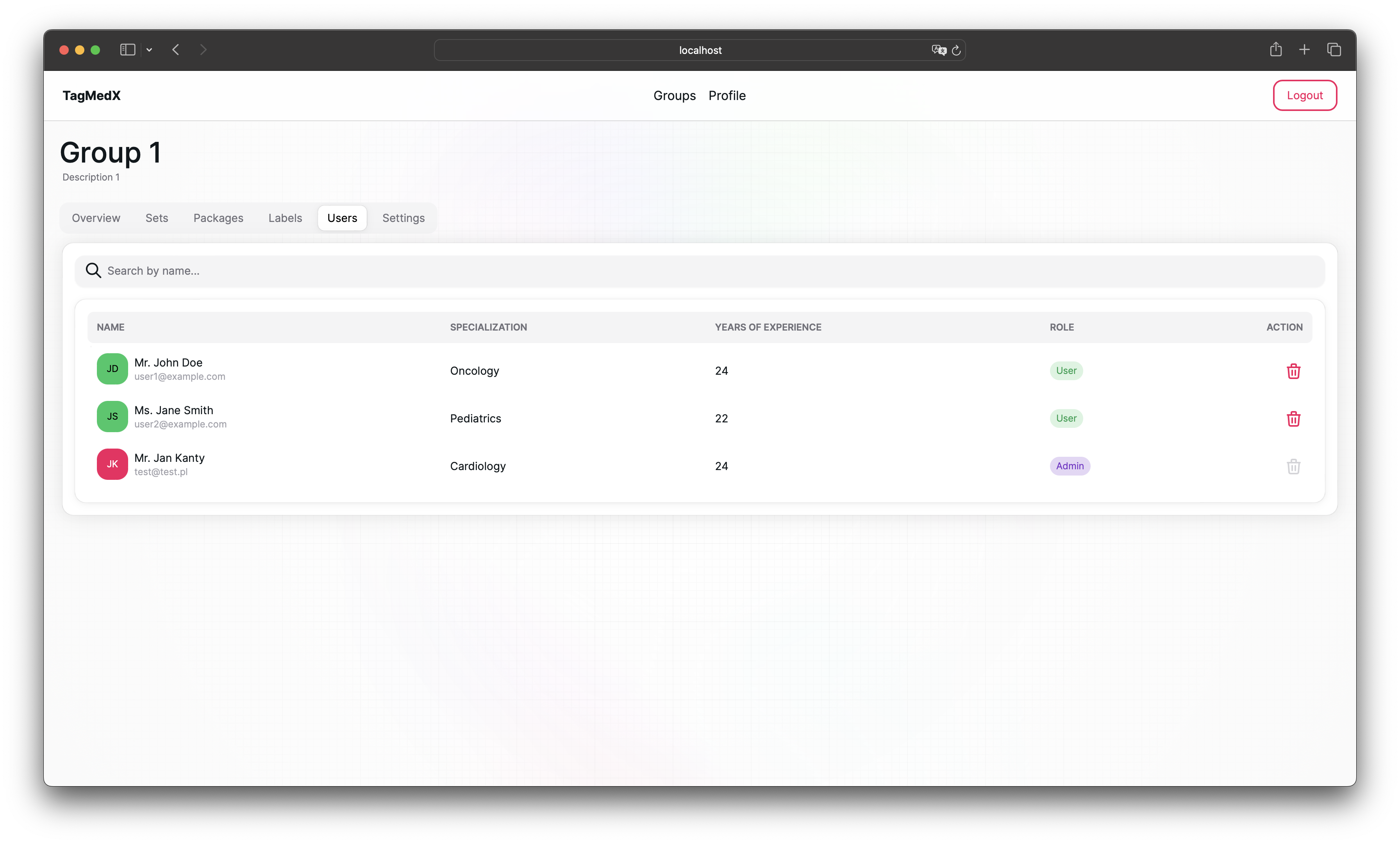
Task: Select the Labels tab
Action: 285,218
